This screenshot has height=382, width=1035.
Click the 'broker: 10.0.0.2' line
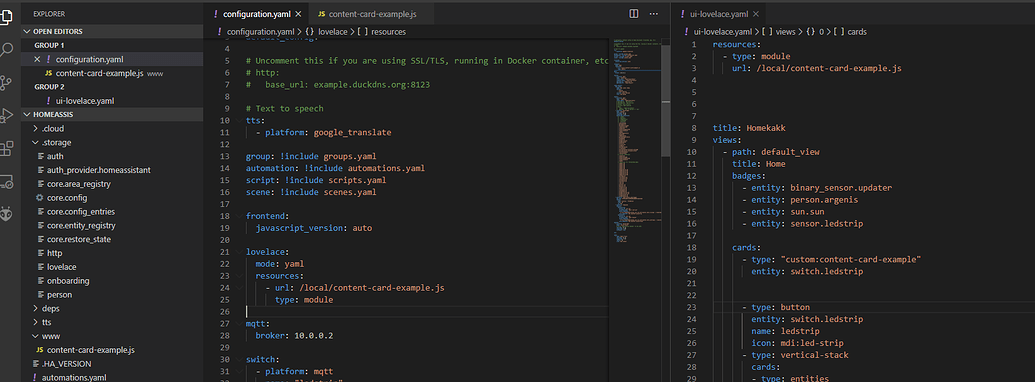(x=294, y=335)
